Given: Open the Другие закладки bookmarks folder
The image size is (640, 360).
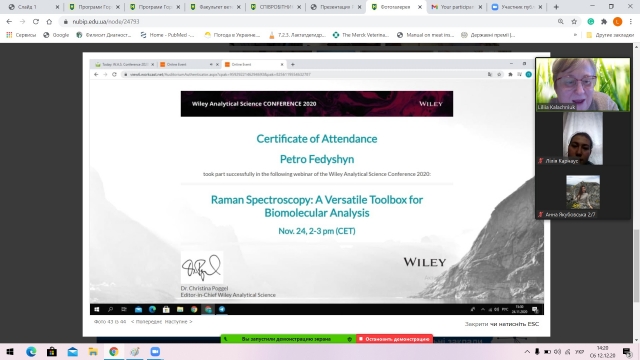Looking at the screenshot, I should click(610, 35).
